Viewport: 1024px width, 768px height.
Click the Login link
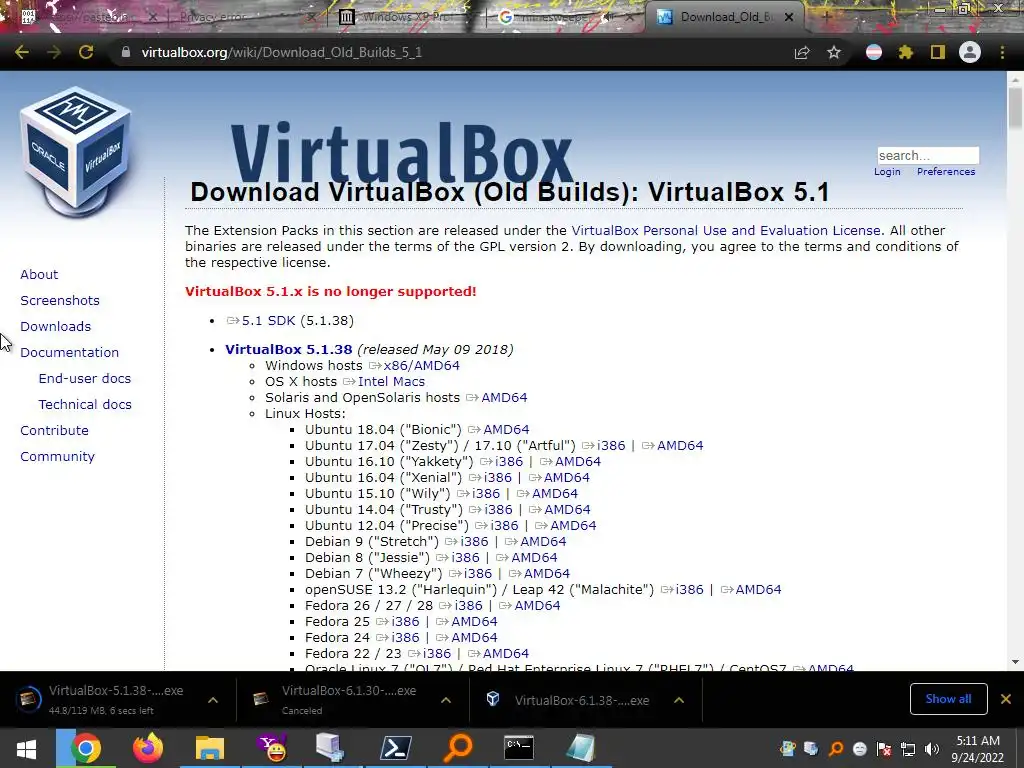[887, 172]
